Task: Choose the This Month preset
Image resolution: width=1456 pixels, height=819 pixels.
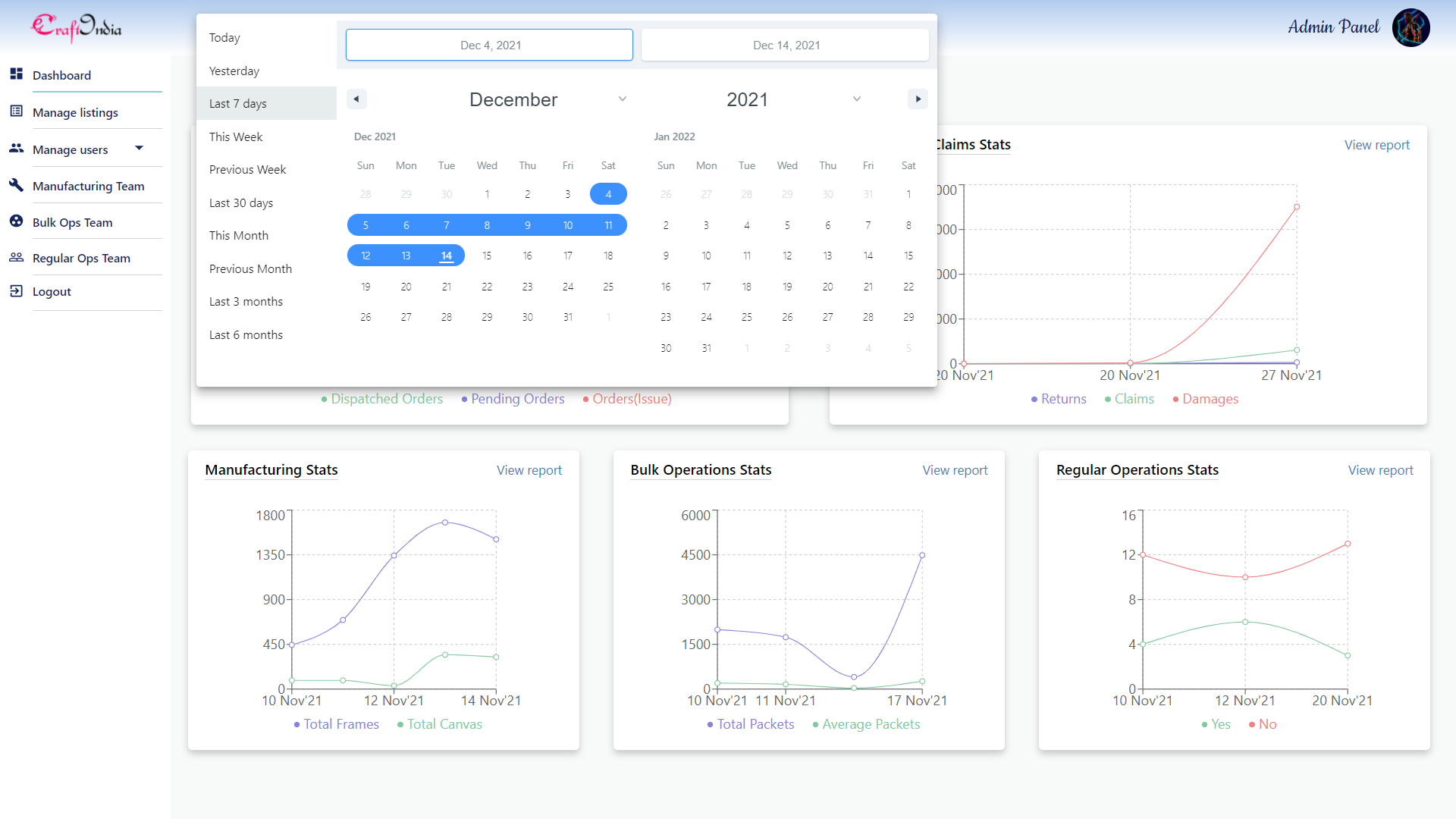Action: coord(238,235)
